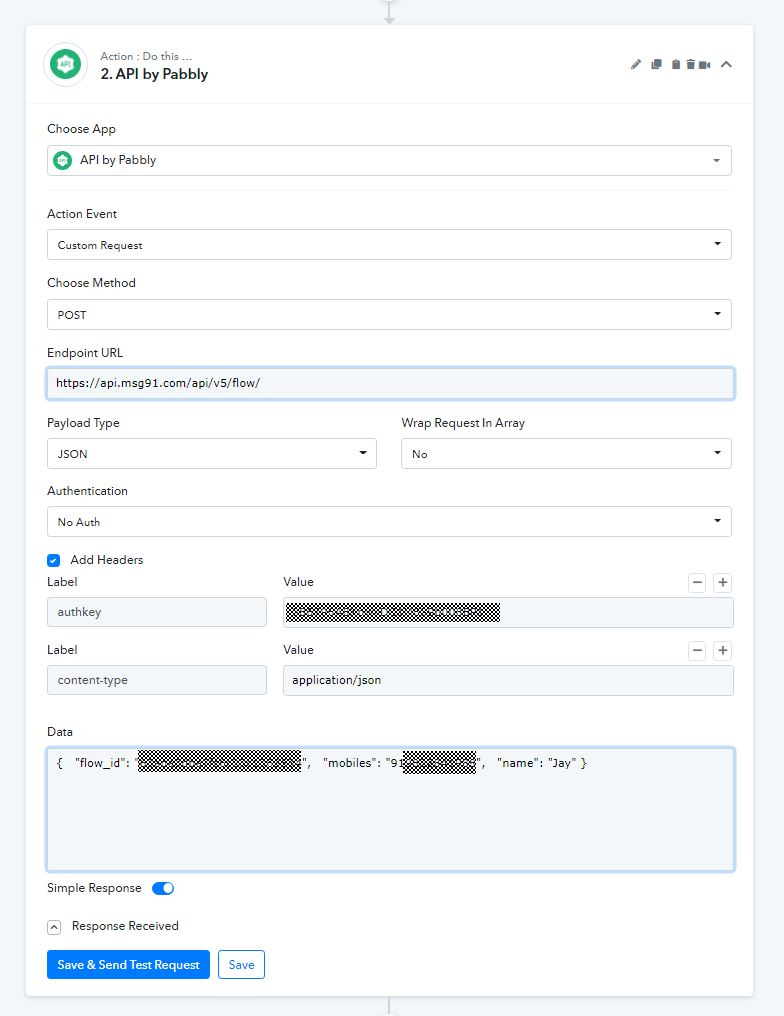Open the Wrap Request In Array dropdown
The width and height of the screenshot is (784, 1016).
(x=566, y=454)
